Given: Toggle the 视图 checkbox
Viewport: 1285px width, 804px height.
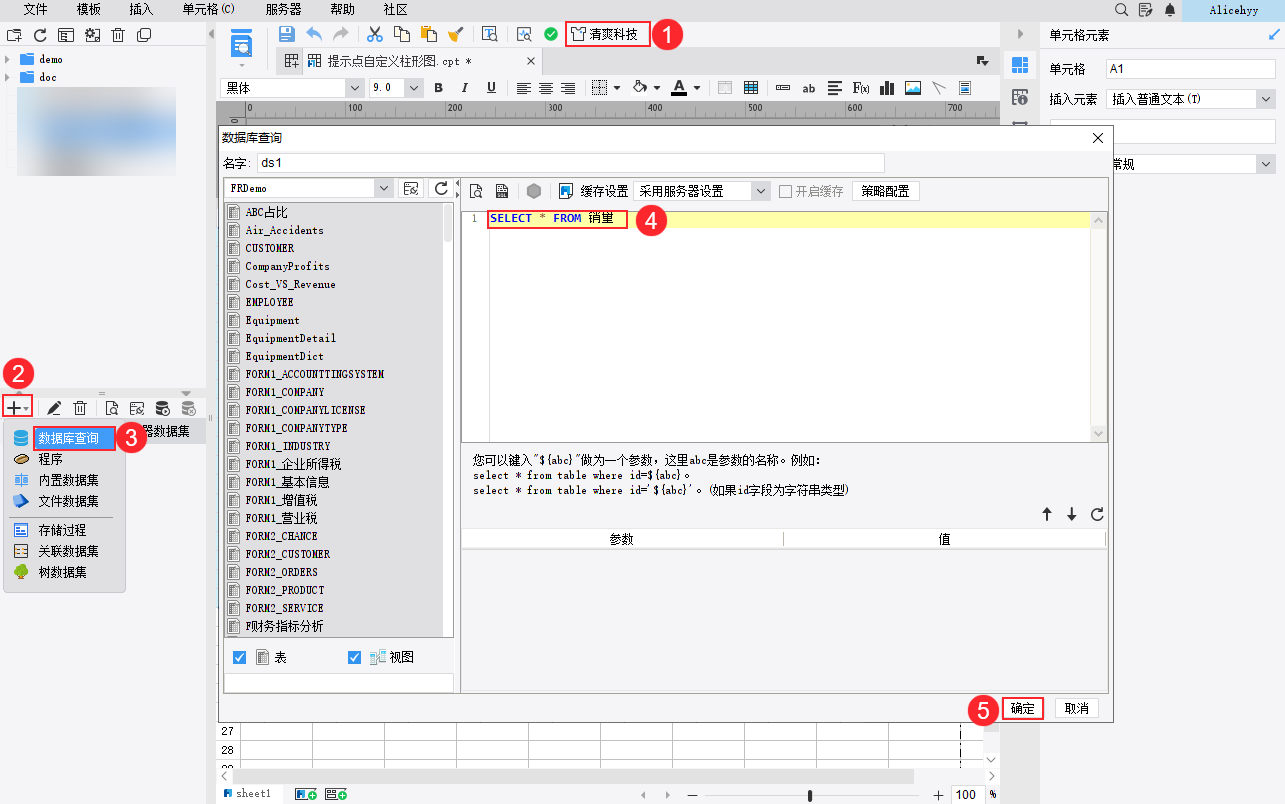Looking at the screenshot, I should (355, 657).
